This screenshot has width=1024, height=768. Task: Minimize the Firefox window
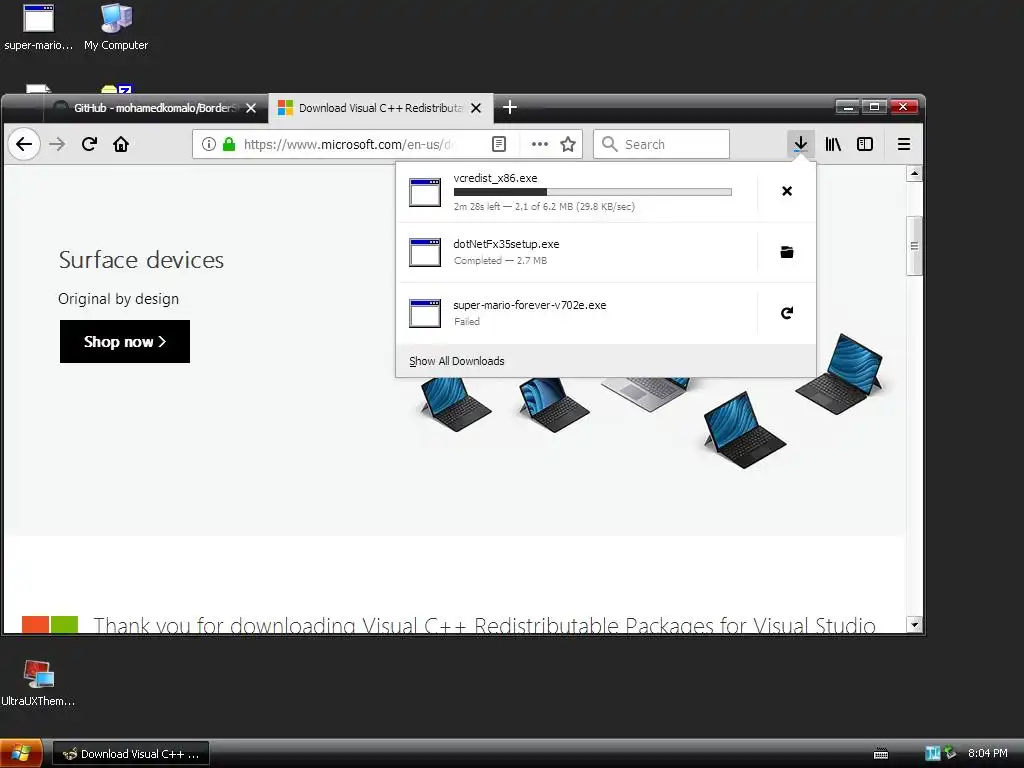point(847,106)
